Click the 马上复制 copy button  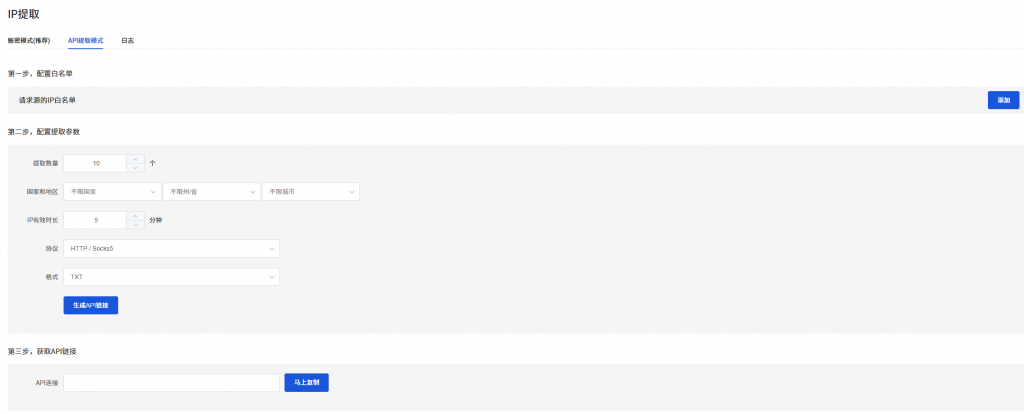pyautogui.click(x=306, y=382)
